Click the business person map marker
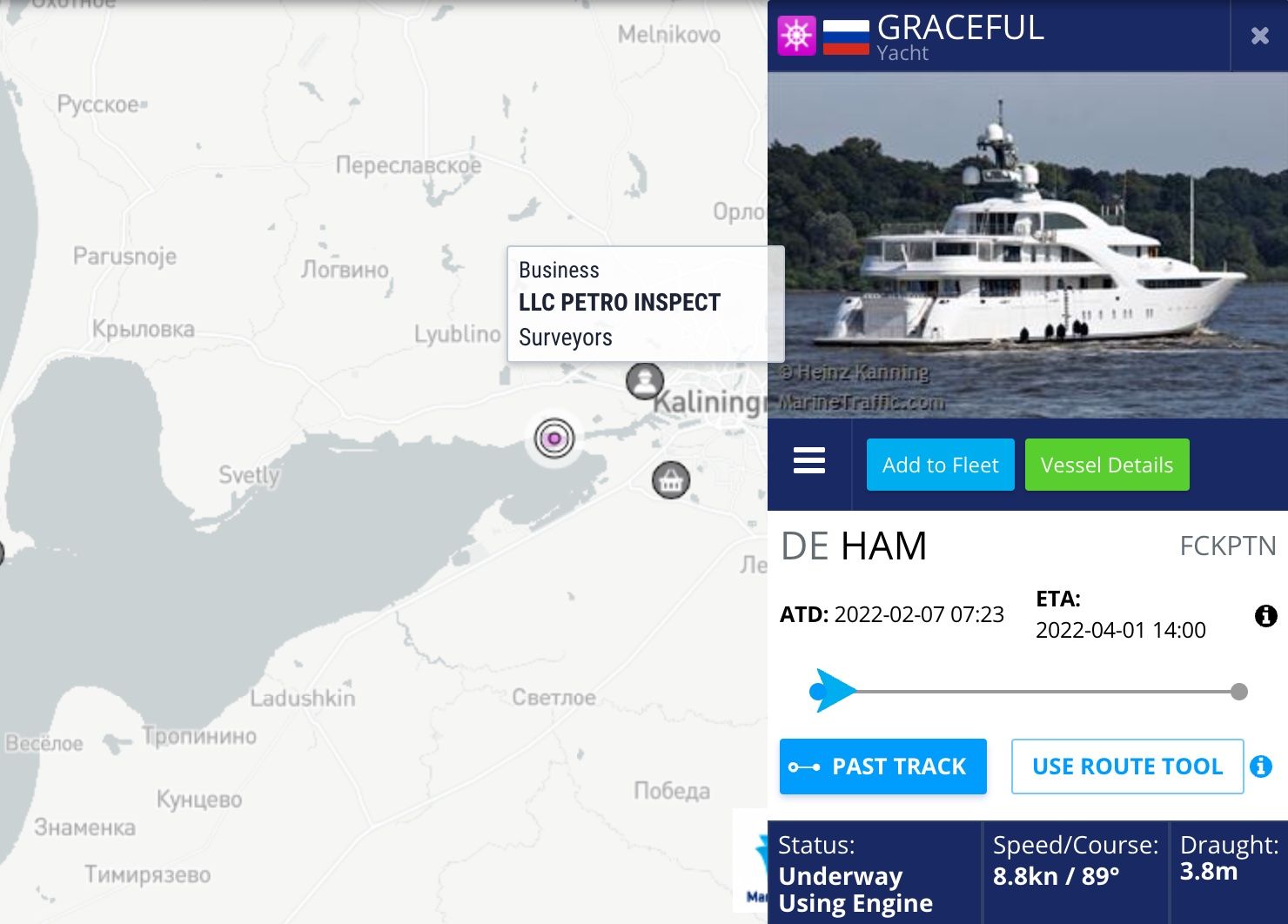 (645, 381)
